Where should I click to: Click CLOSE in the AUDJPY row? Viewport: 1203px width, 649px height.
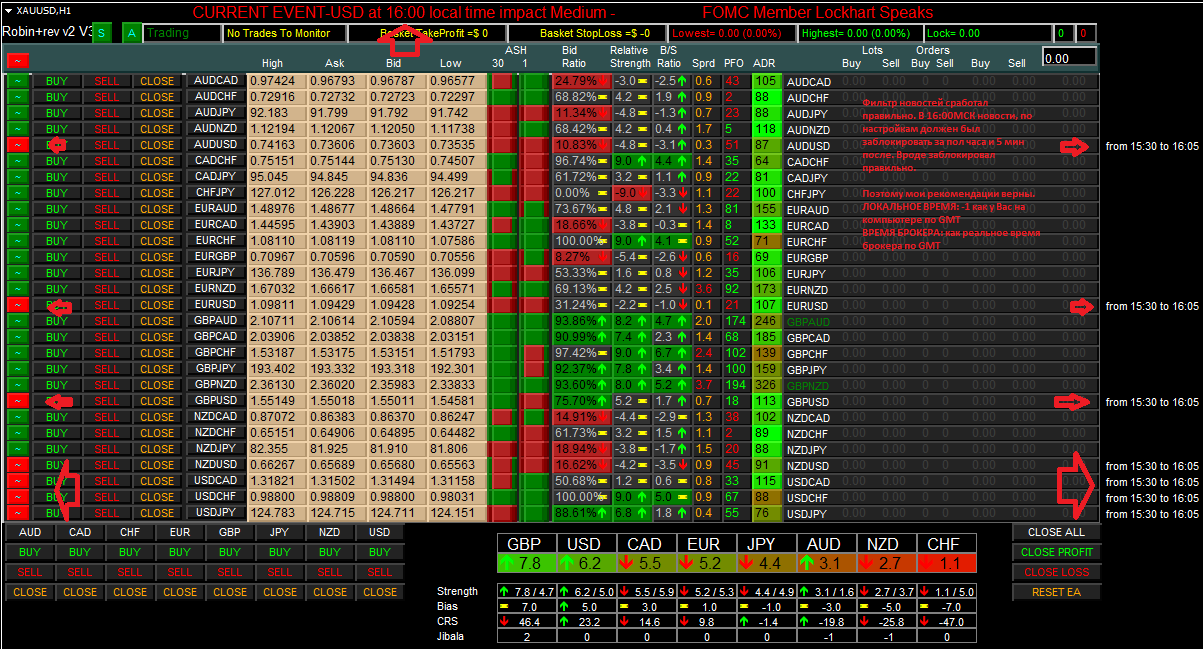[x=157, y=113]
